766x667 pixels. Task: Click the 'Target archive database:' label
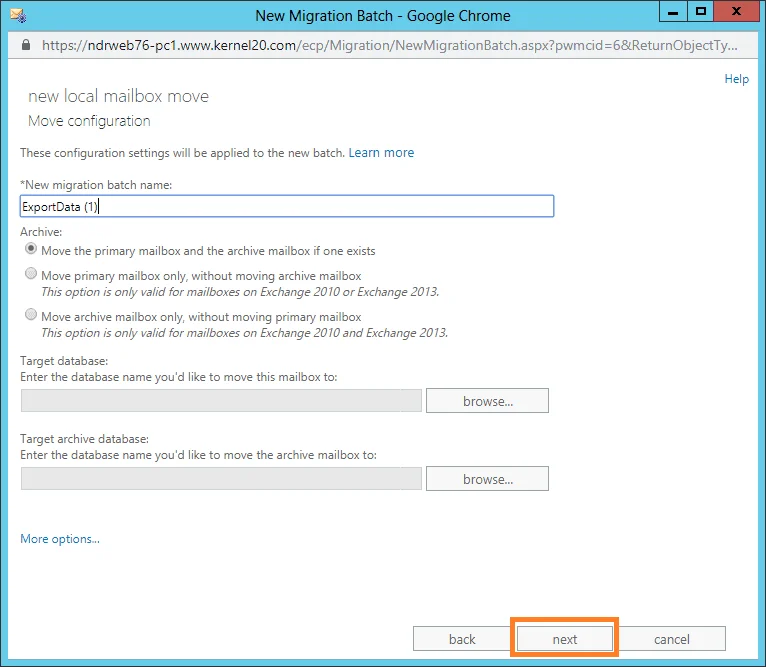(x=85, y=439)
